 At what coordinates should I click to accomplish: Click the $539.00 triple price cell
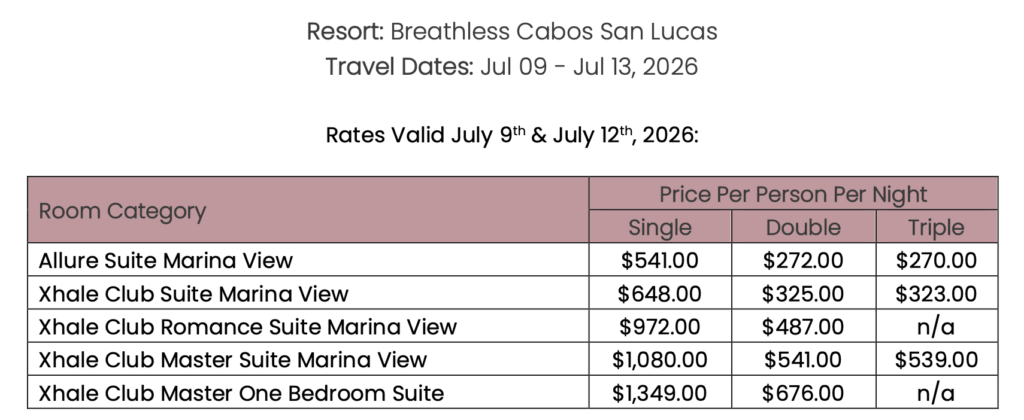click(x=936, y=360)
